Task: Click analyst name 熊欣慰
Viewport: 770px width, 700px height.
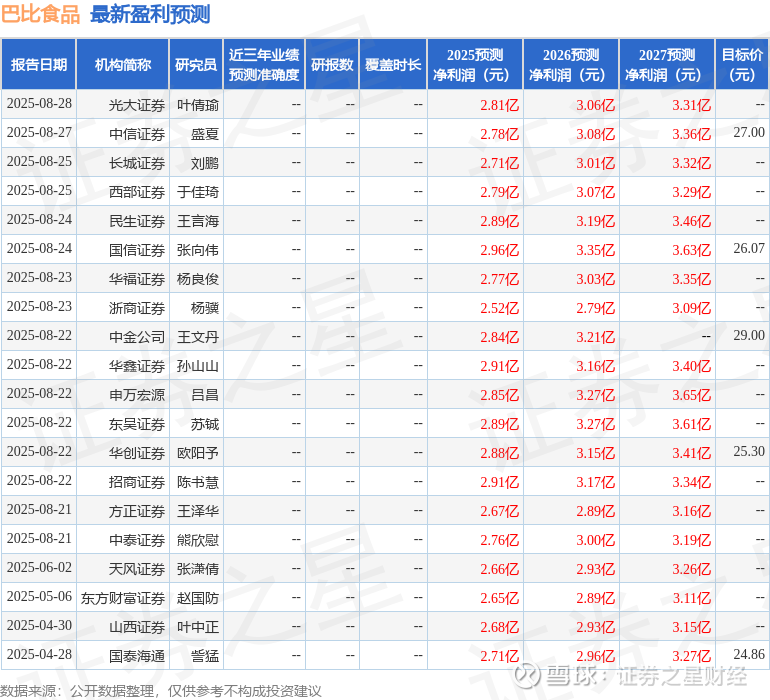Action: 197,540
